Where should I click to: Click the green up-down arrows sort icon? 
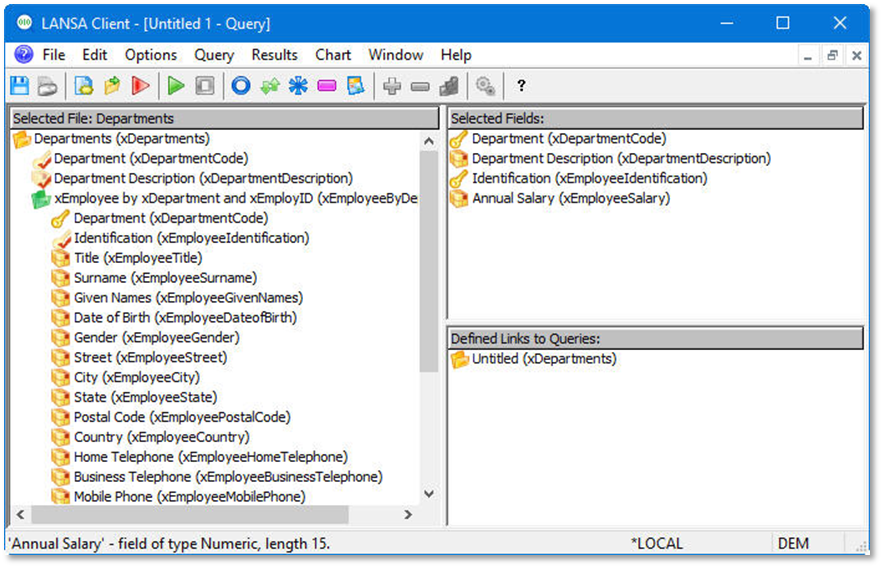coord(270,86)
